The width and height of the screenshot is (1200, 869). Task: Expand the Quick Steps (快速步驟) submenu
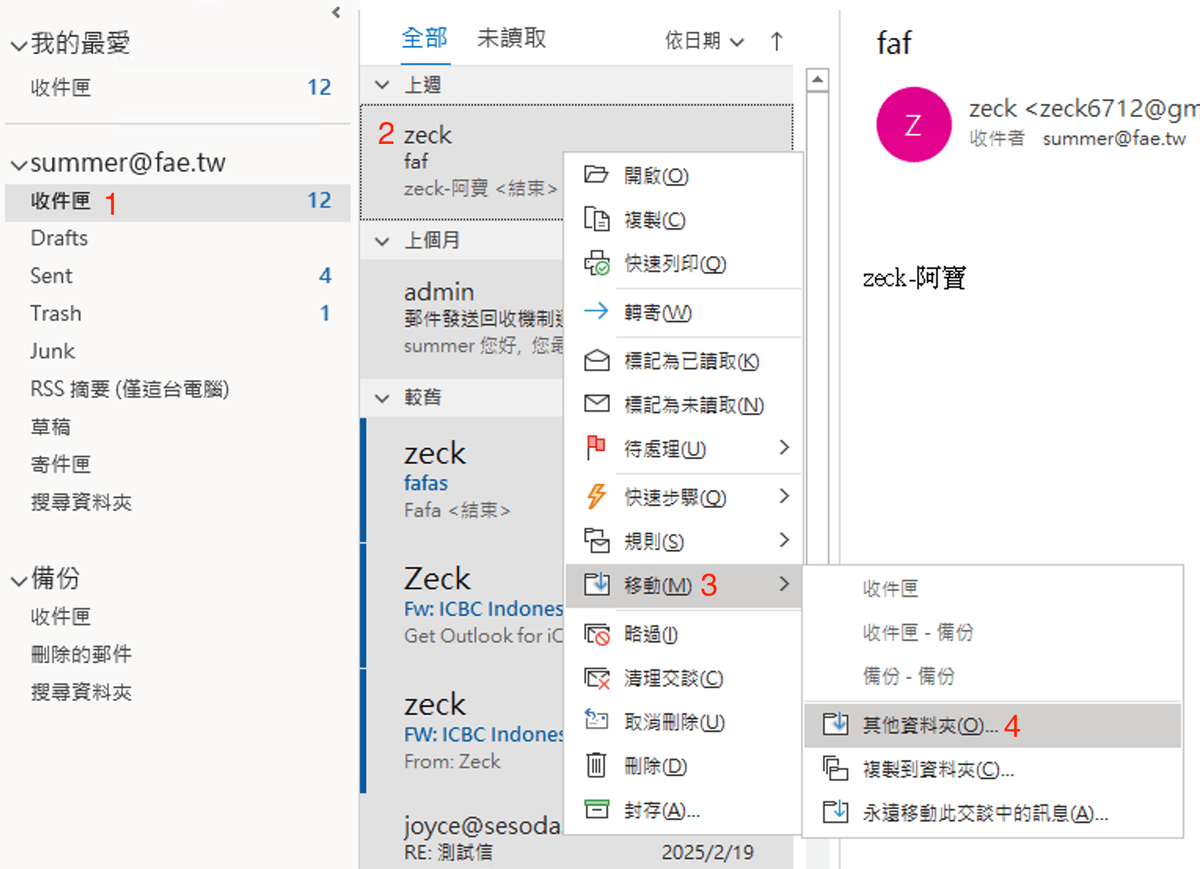tap(784, 496)
